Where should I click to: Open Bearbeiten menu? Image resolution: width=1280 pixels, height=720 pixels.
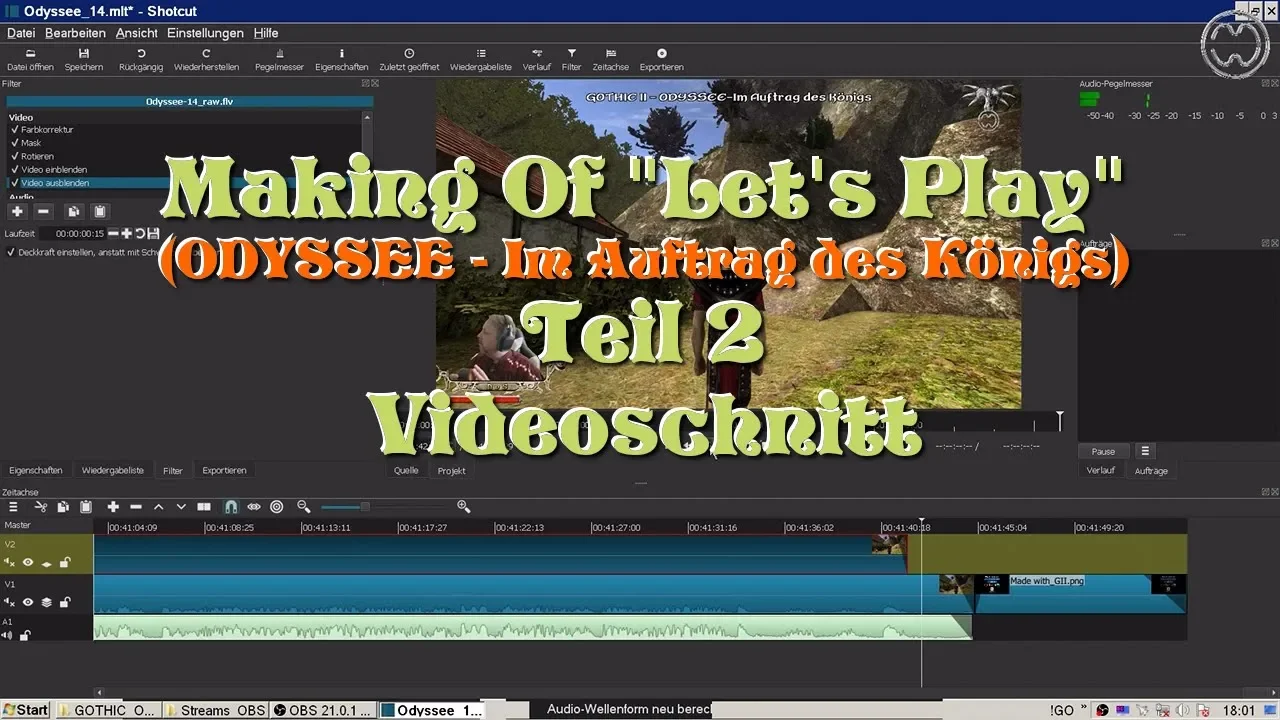pyautogui.click(x=76, y=33)
